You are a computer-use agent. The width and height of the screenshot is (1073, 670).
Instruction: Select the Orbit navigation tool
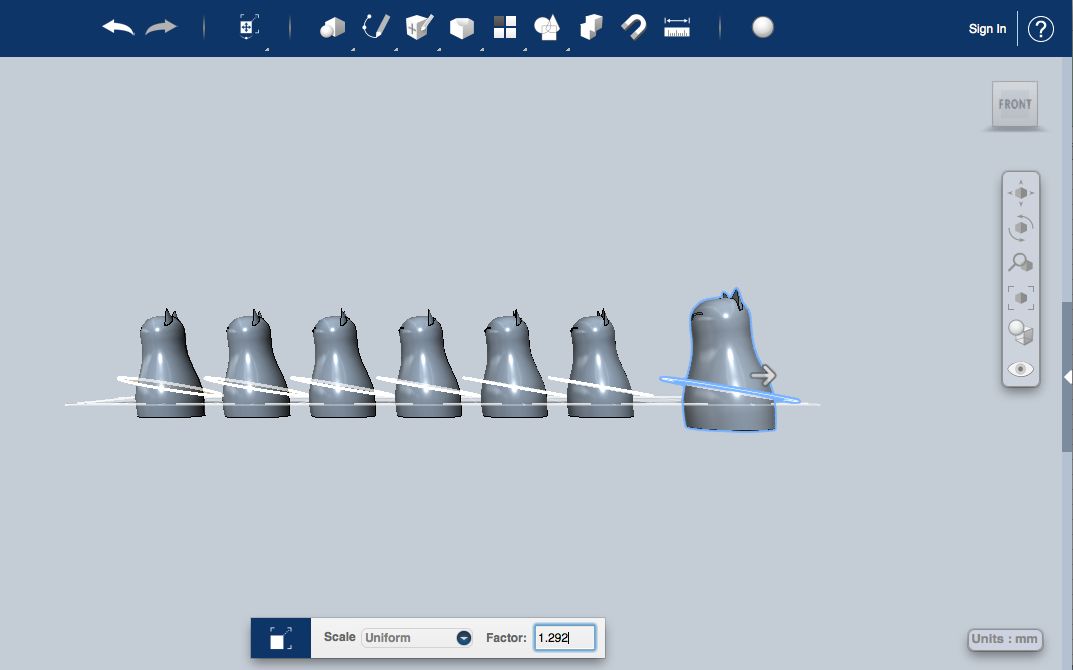click(1021, 228)
